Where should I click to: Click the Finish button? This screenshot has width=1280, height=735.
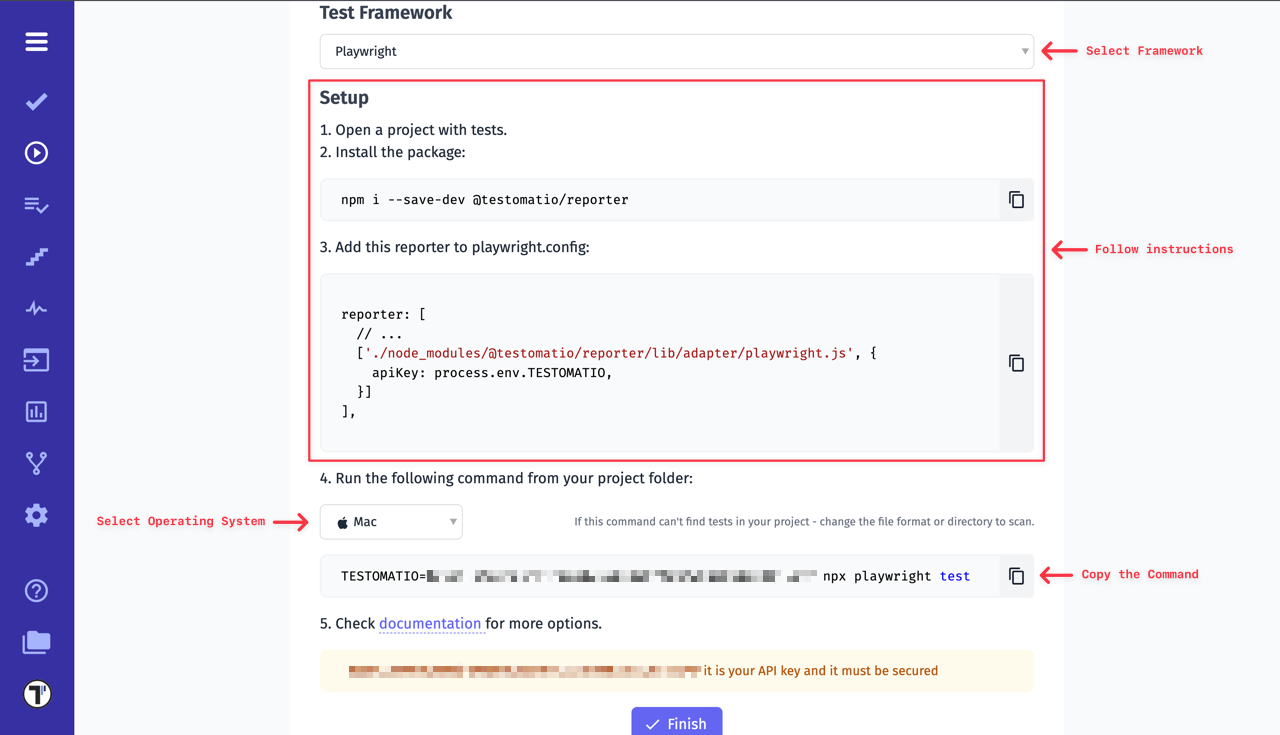point(676,722)
